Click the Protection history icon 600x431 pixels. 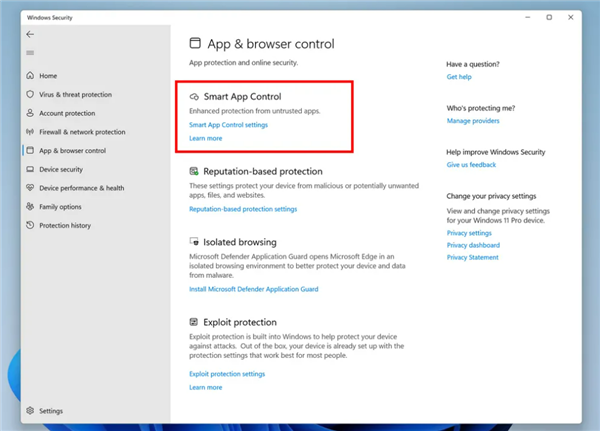(x=30, y=226)
